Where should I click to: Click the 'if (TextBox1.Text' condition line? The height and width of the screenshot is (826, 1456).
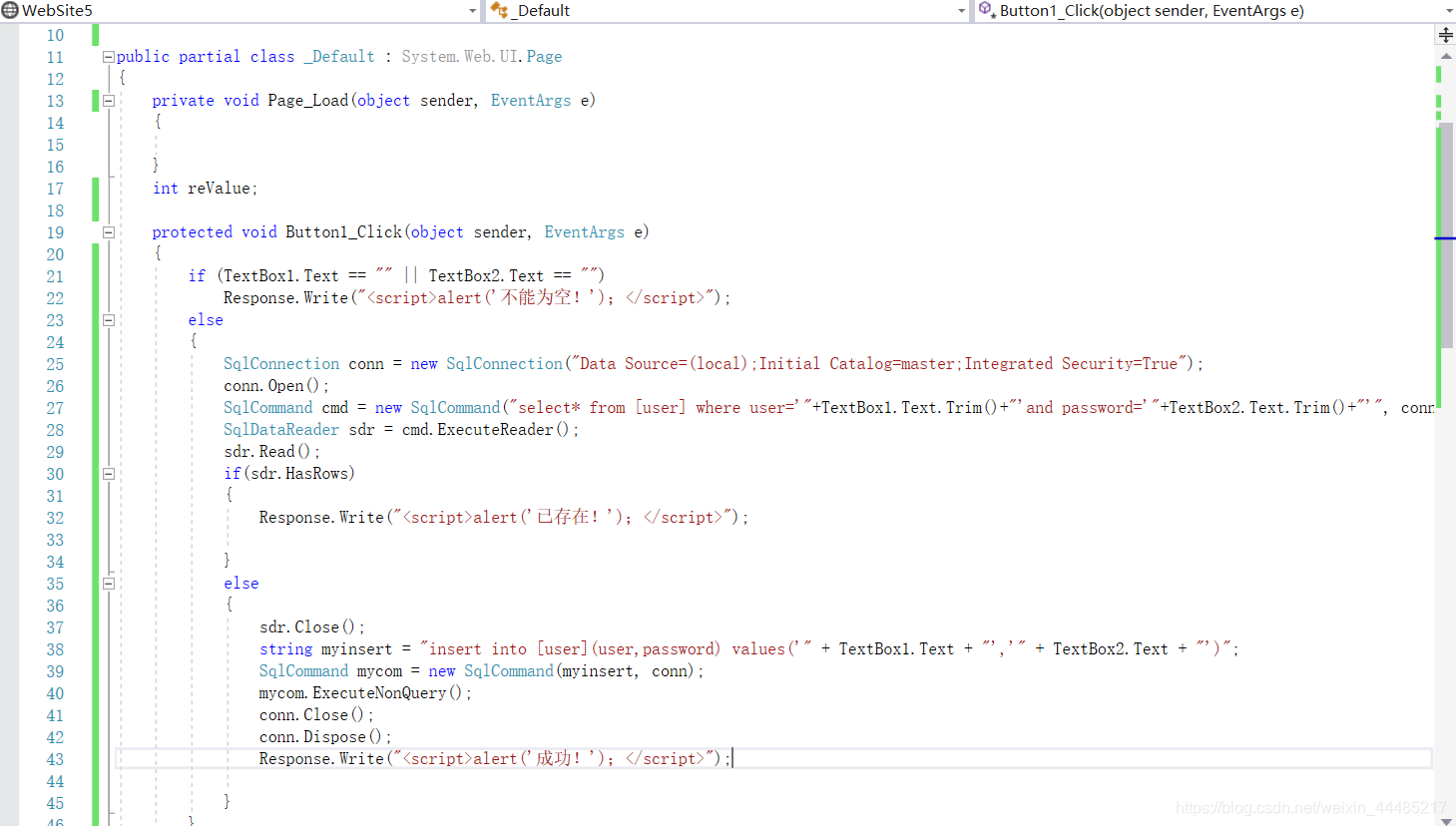(x=396, y=276)
